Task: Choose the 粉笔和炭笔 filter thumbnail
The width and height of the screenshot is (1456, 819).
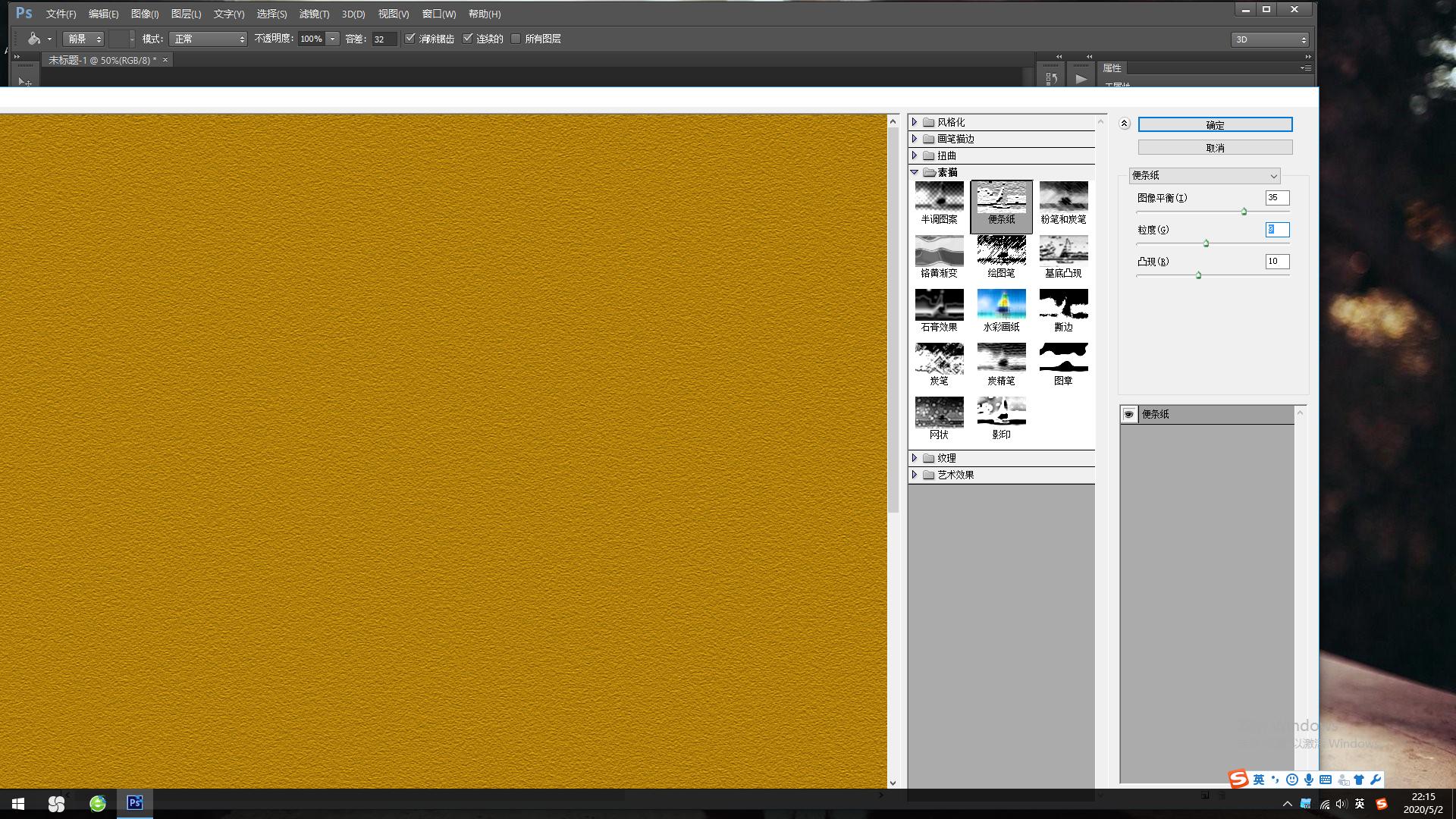Action: (x=1063, y=197)
